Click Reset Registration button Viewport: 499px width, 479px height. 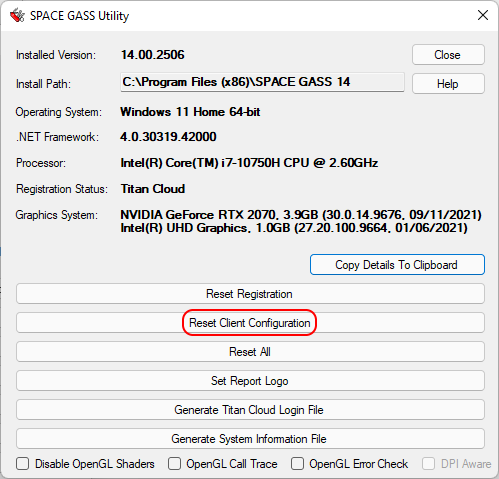click(x=250, y=294)
